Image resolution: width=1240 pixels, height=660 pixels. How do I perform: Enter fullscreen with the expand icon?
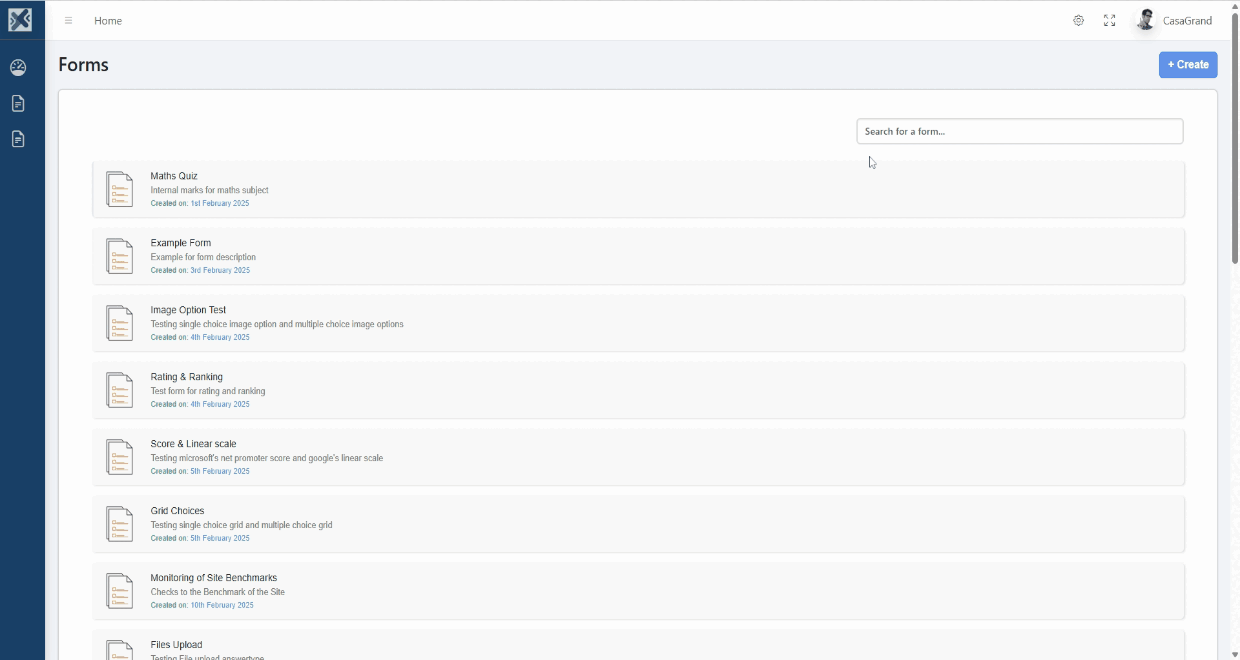tap(1109, 21)
